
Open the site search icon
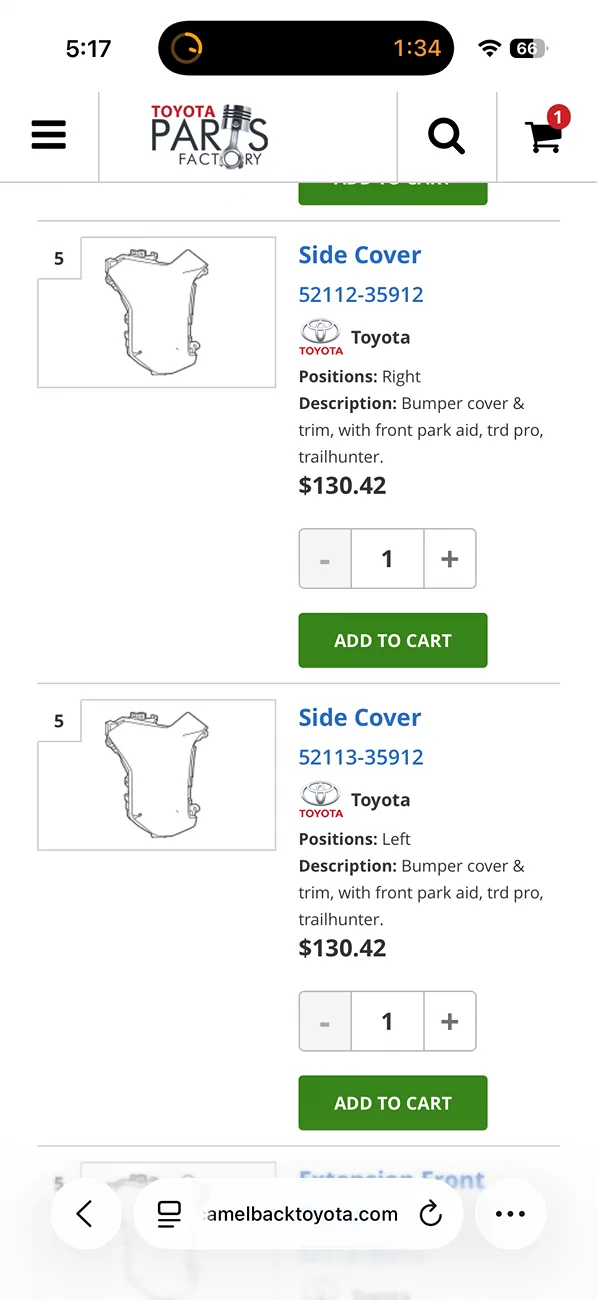[446, 136]
